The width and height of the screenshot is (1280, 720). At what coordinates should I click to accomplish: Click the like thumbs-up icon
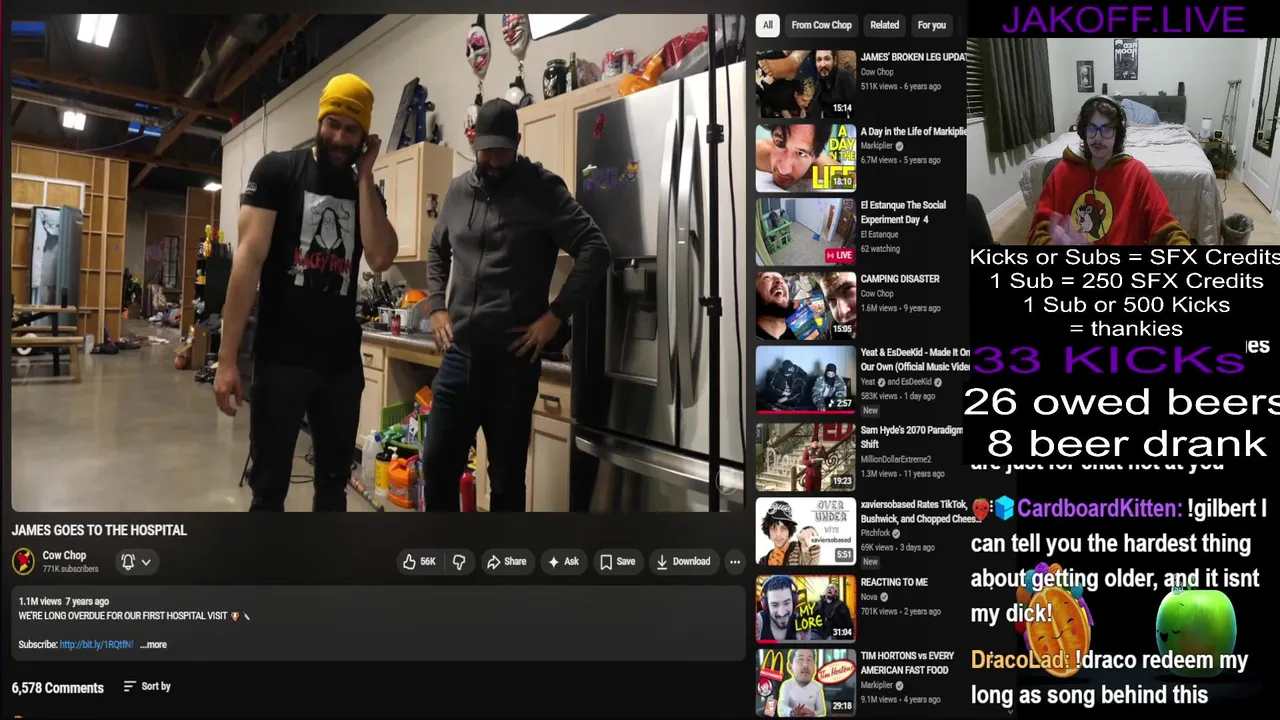coord(410,562)
